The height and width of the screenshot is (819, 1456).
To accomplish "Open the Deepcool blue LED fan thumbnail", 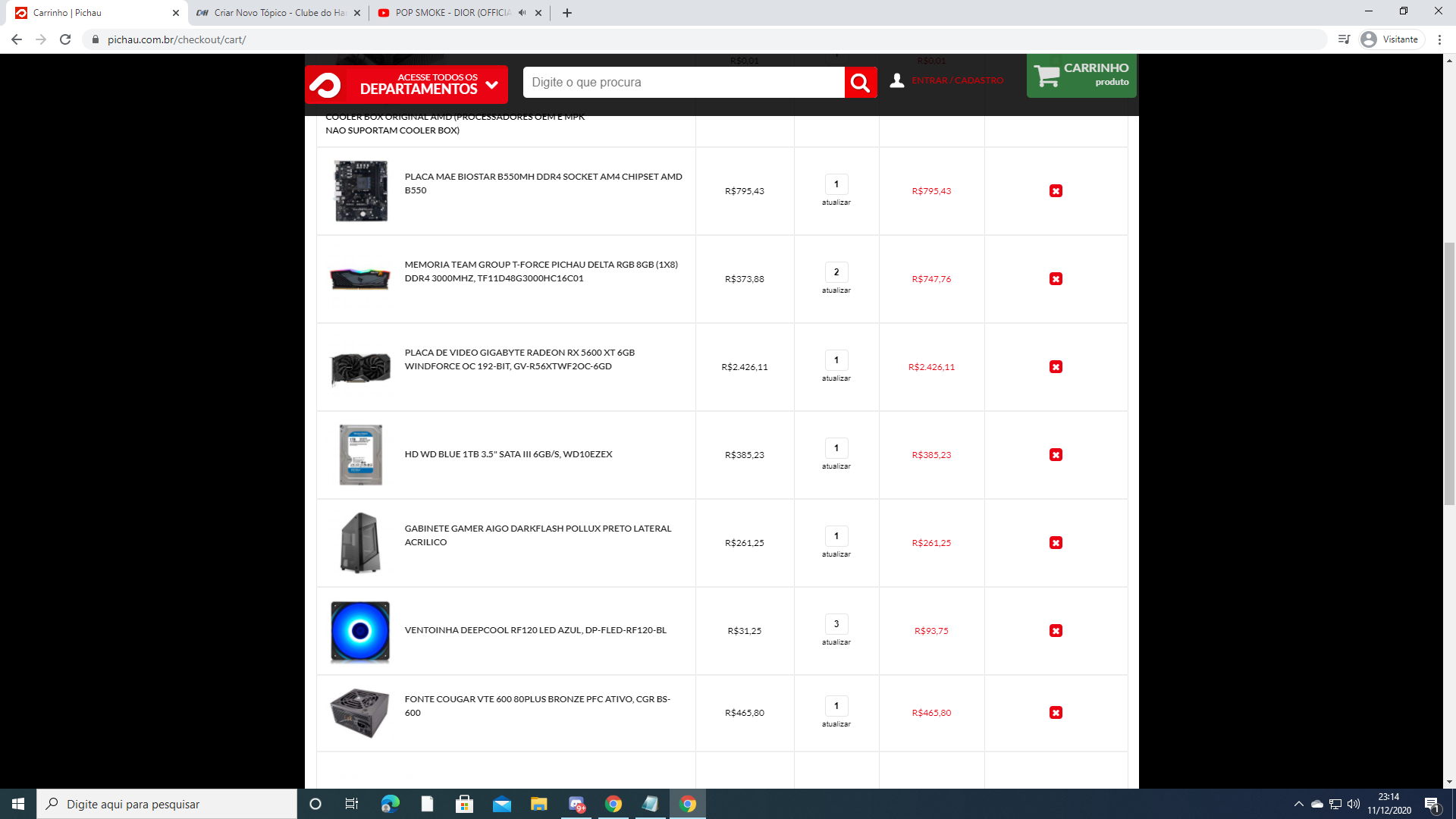I will coord(360,631).
